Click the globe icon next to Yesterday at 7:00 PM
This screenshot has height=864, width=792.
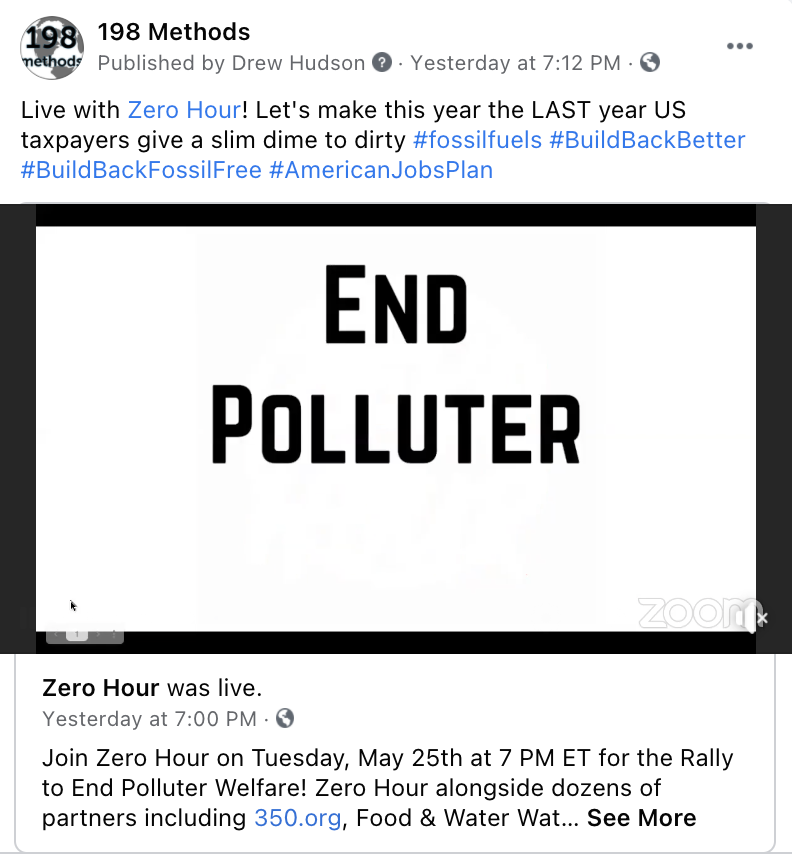click(284, 718)
